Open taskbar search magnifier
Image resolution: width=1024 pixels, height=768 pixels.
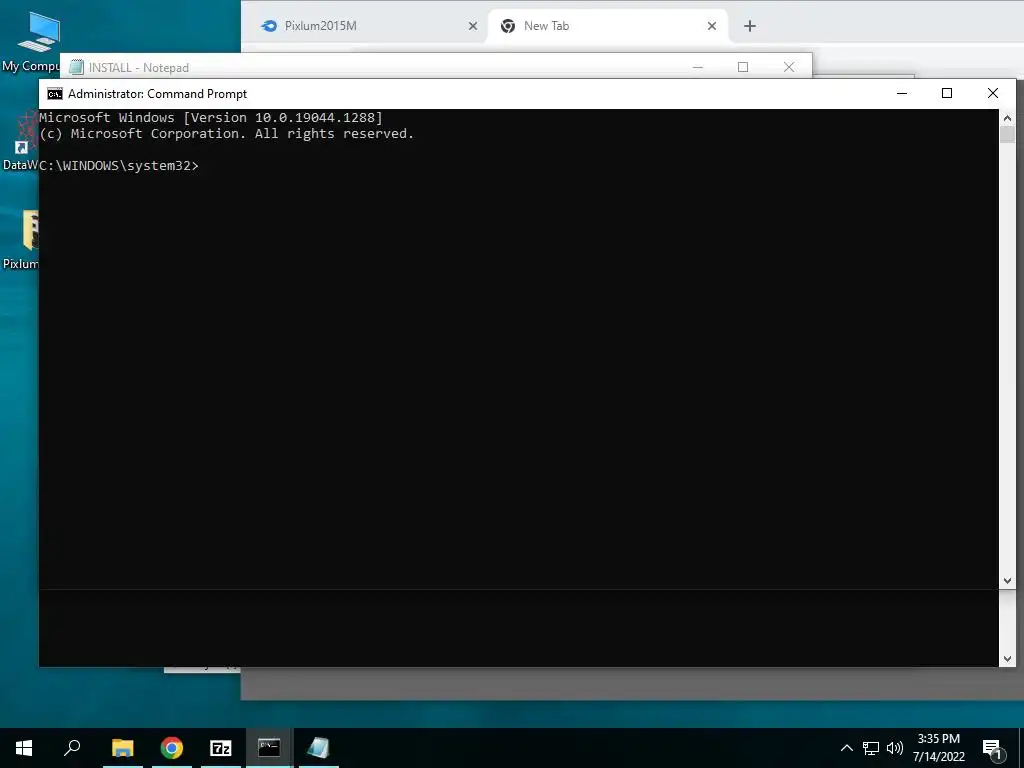click(72, 748)
